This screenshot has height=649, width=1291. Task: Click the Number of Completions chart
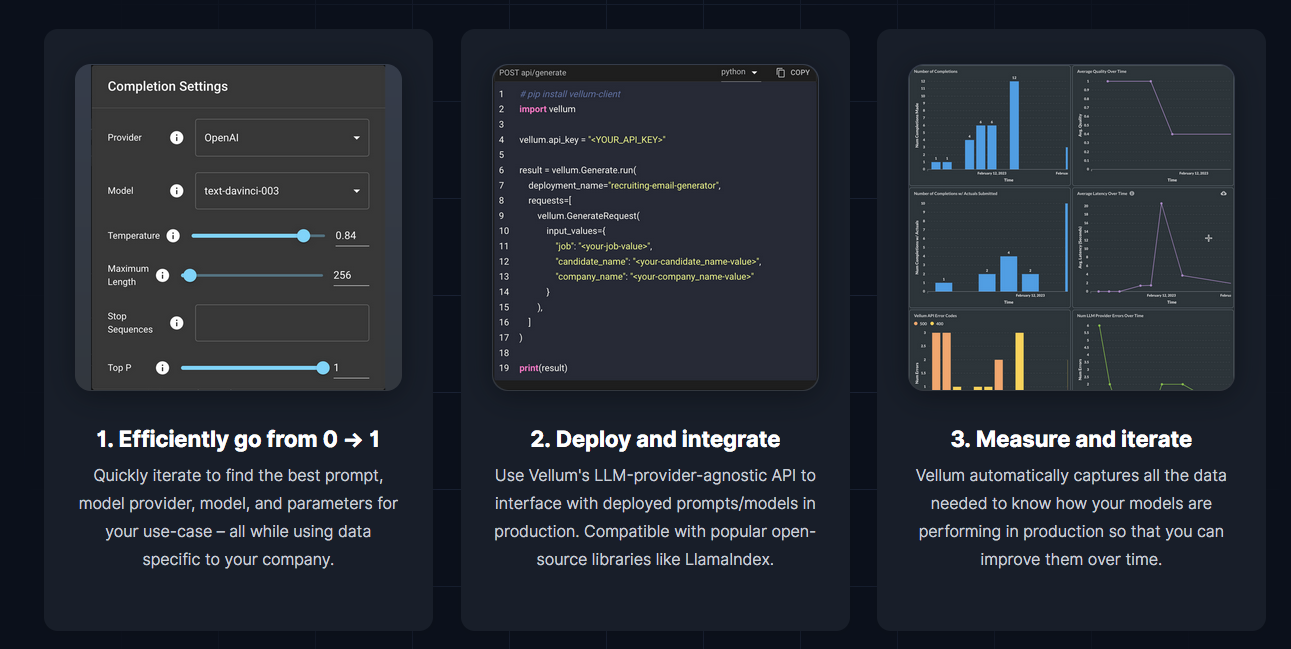coord(990,125)
